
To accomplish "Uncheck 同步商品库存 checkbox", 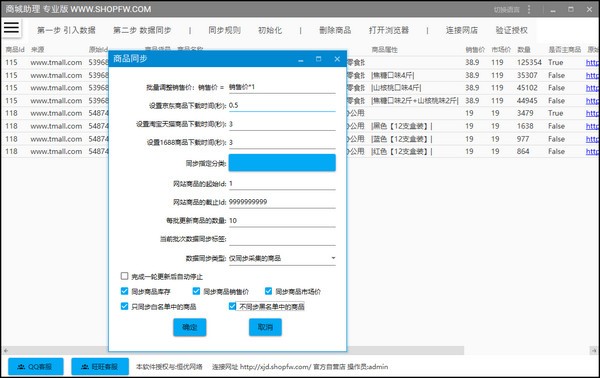I will point(124,291).
